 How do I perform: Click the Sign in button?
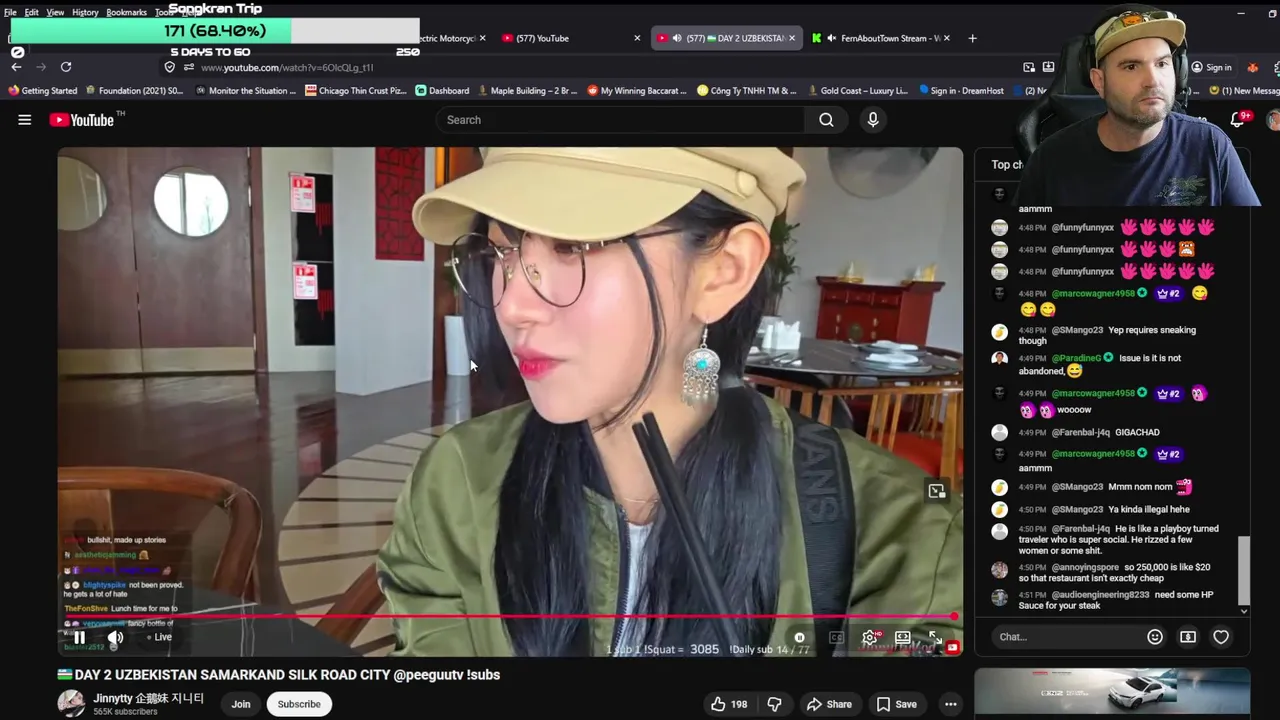pyautogui.click(x=1211, y=67)
